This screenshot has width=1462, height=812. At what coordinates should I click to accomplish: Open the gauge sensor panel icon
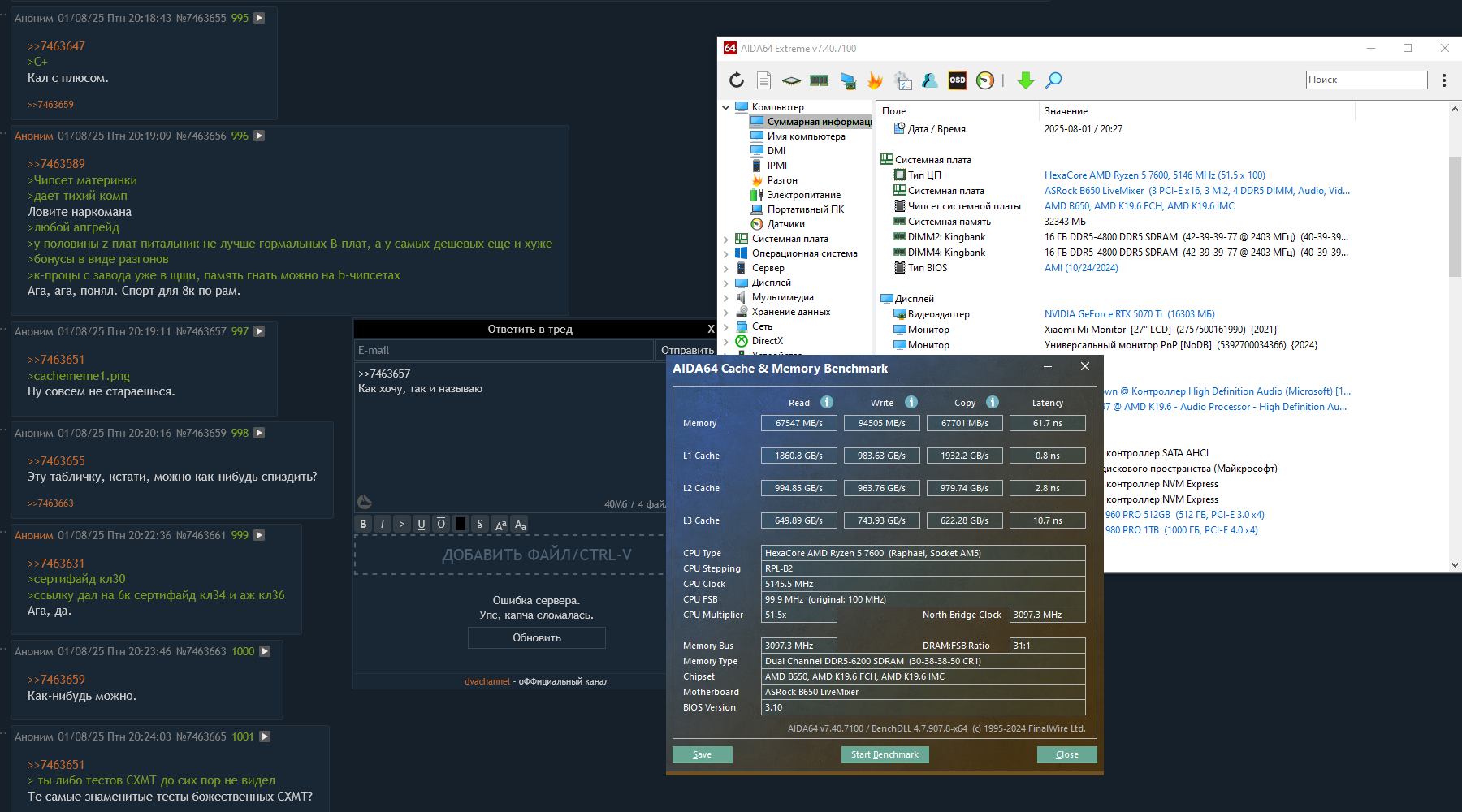pos(985,80)
